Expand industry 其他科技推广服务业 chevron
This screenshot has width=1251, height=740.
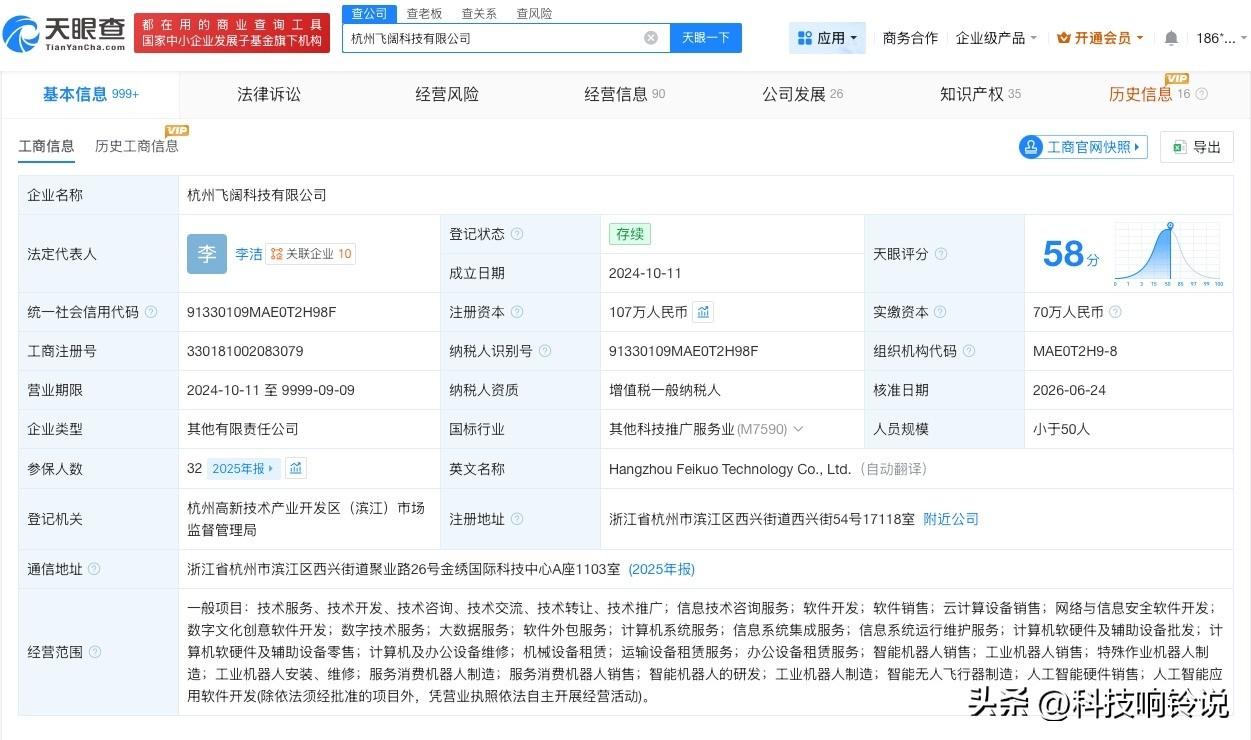798,429
